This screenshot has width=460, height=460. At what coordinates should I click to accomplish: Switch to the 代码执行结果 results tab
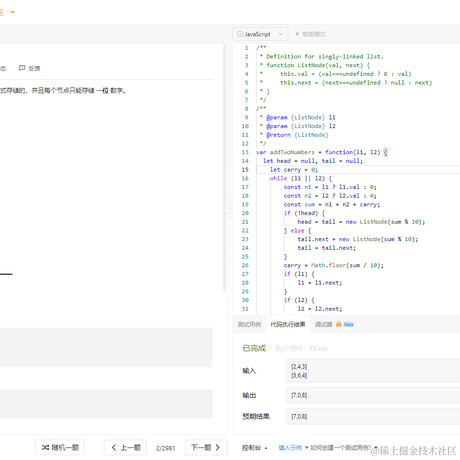point(288,324)
